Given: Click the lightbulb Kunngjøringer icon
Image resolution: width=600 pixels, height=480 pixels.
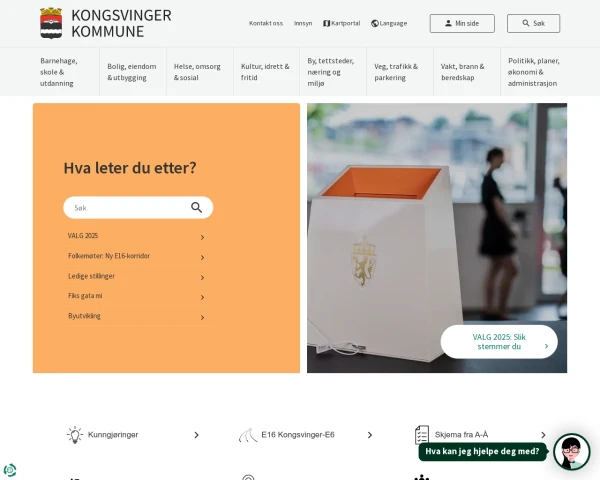Looking at the screenshot, I should coord(75,435).
